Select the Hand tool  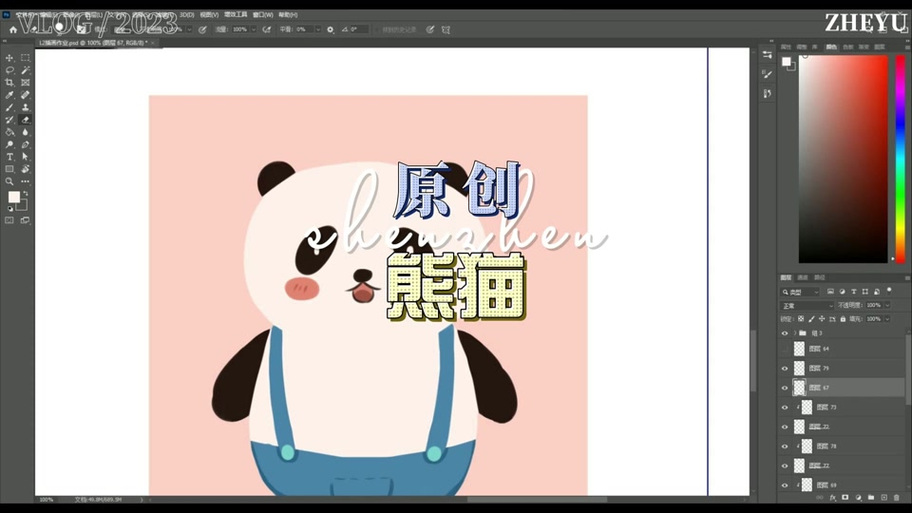pyautogui.click(x=25, y=169)
